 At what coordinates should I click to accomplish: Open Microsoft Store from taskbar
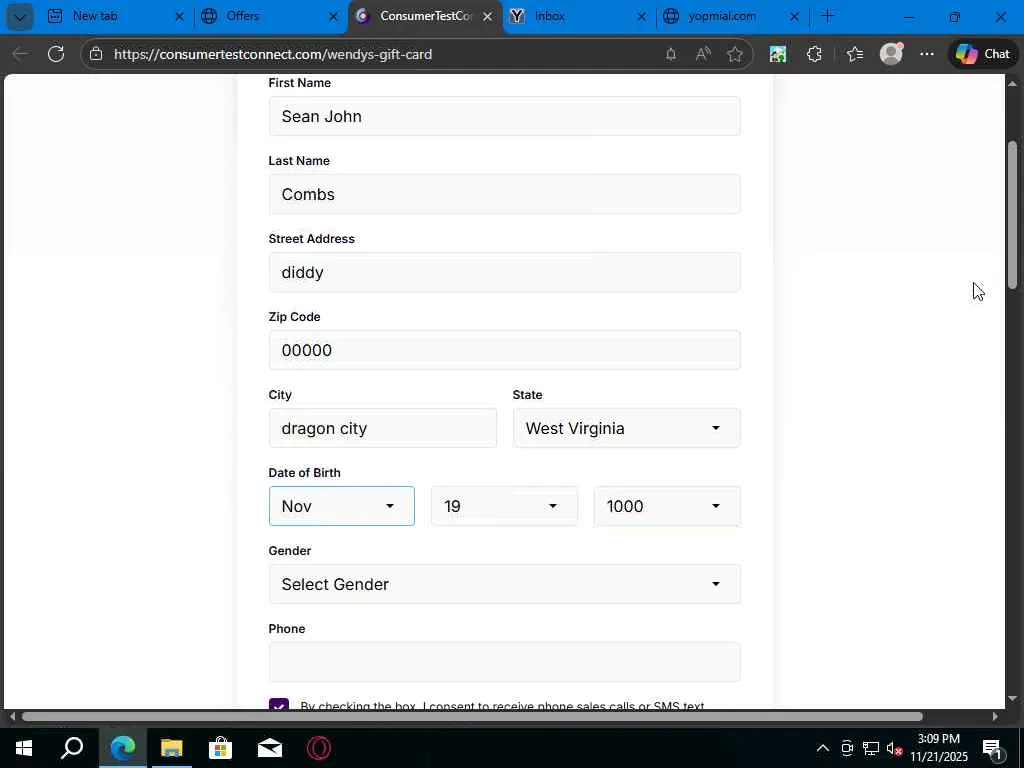(x=221, y=748)
